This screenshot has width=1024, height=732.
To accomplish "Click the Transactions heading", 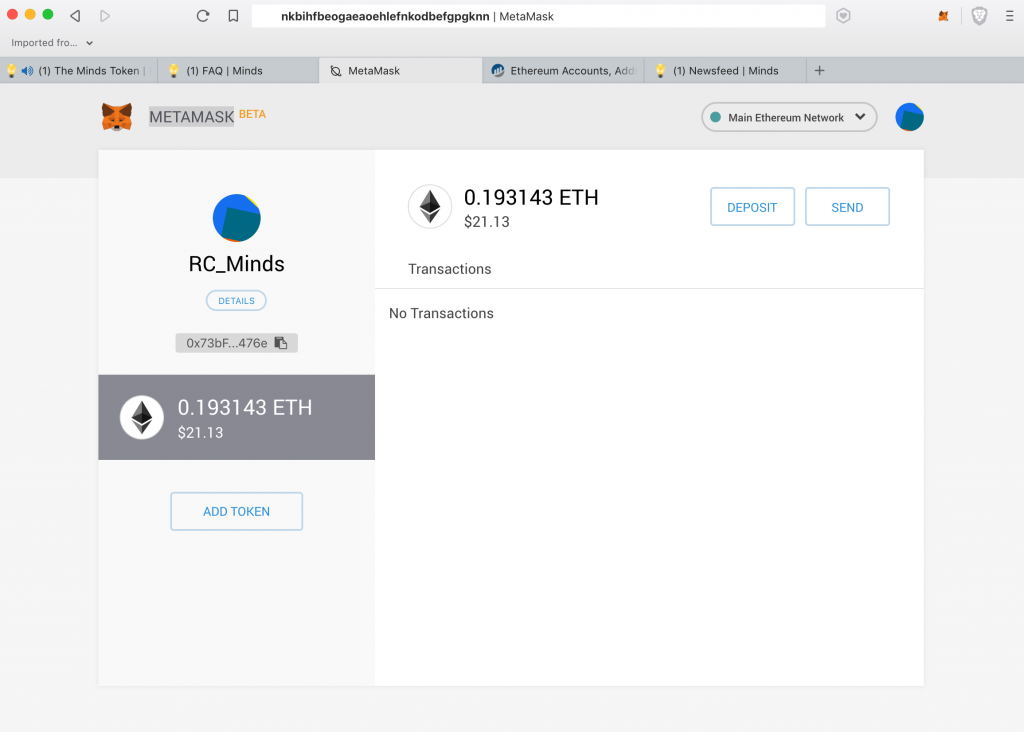I will (x=449, y=269).
